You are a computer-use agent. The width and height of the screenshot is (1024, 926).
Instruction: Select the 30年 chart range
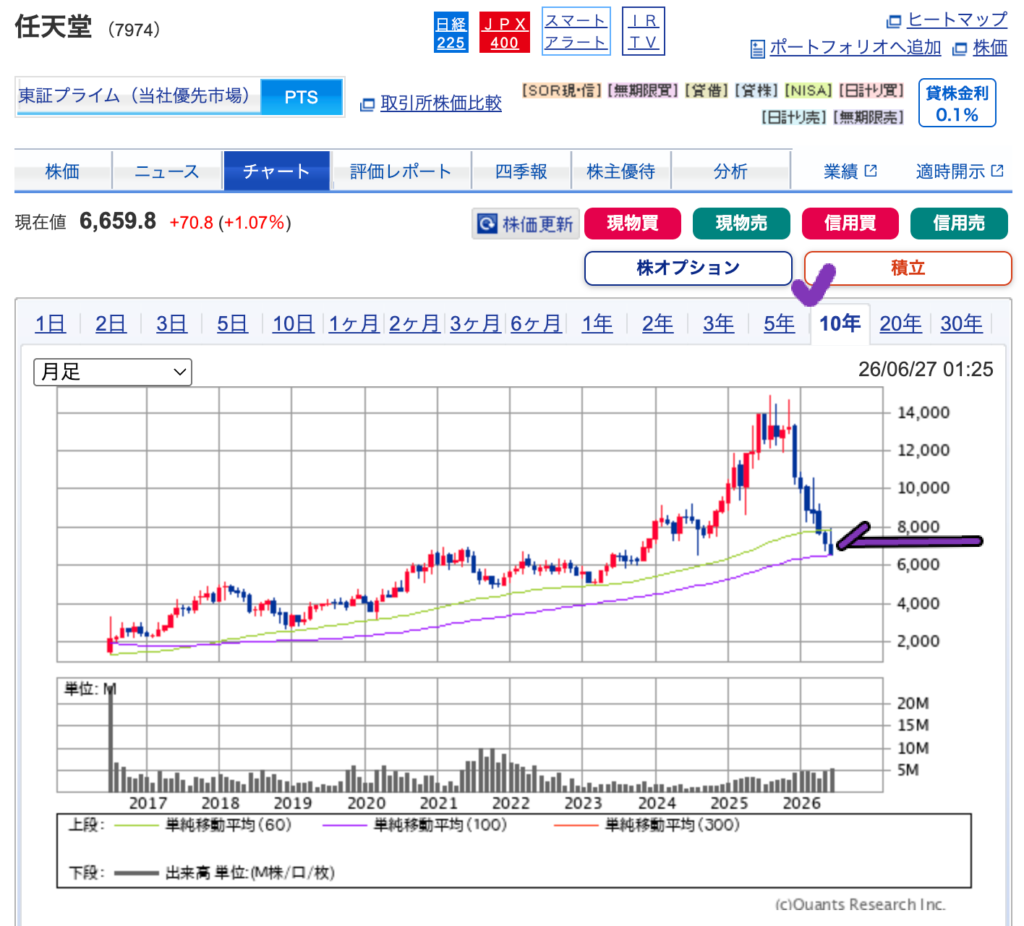point(961,323)
